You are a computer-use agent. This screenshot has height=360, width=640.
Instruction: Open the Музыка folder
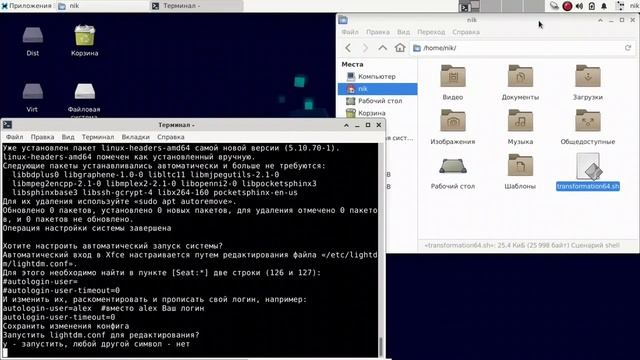(520, 127)
